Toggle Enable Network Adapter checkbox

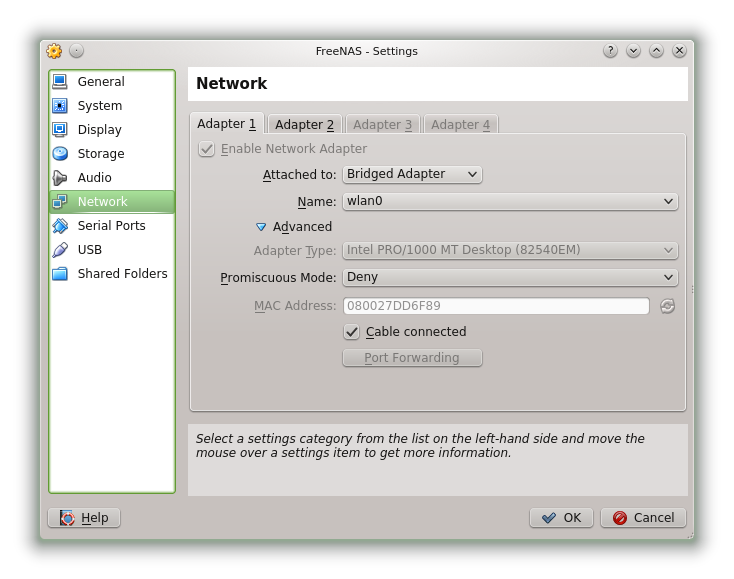click(206, 149)
